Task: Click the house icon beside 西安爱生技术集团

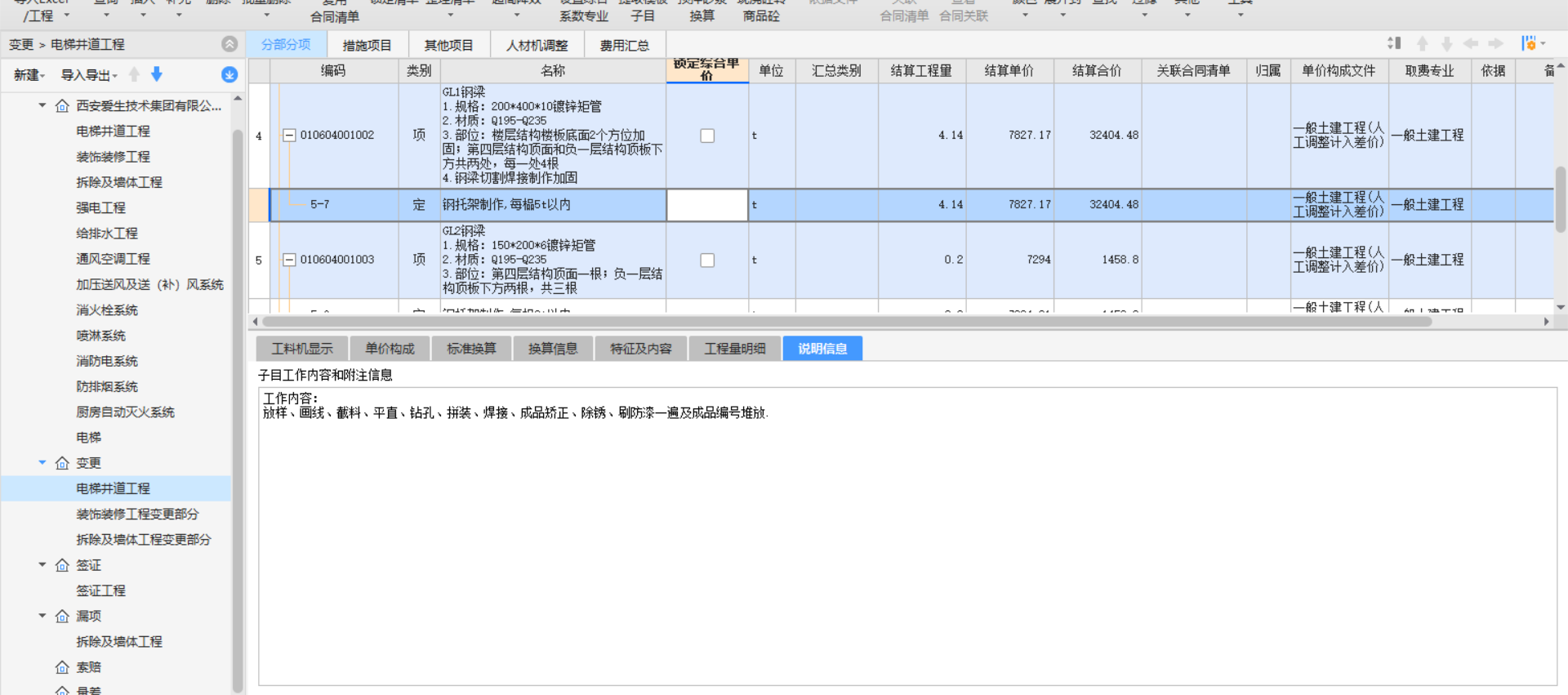Action: point(62,105)
